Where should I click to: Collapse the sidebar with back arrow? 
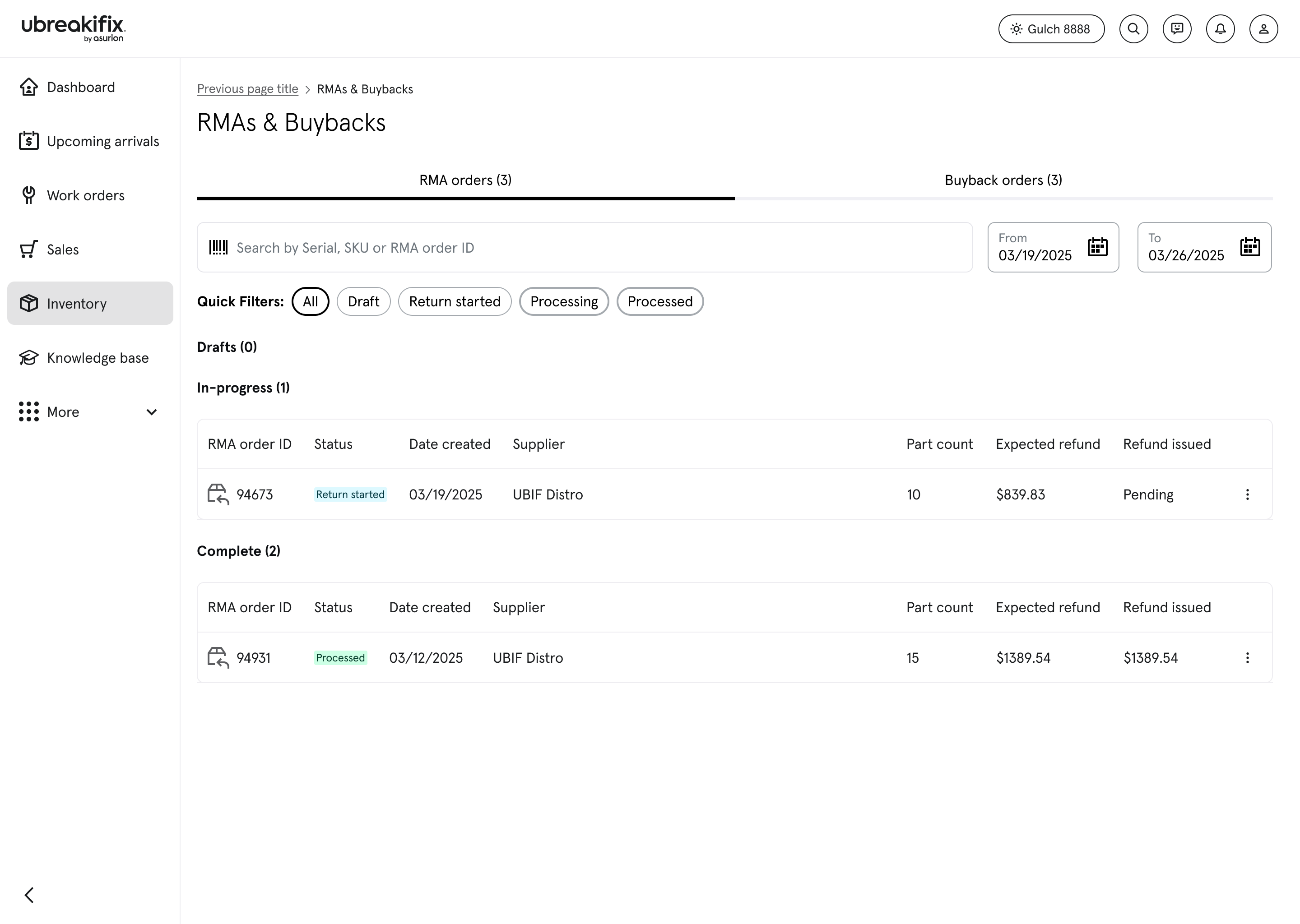pos(30,895)
